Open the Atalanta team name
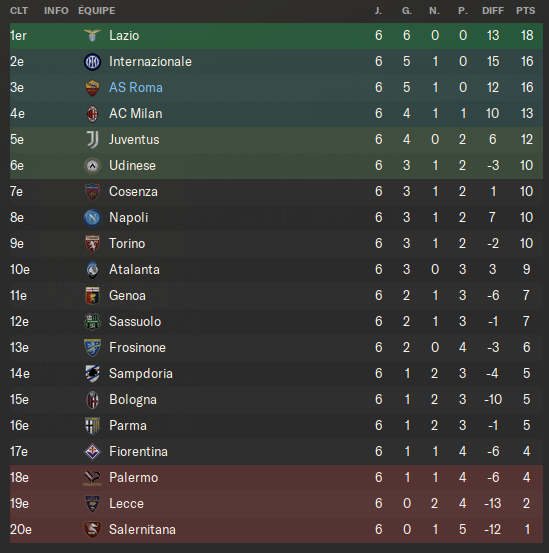This screenshot has width=549, height=553. pos(134,269)
